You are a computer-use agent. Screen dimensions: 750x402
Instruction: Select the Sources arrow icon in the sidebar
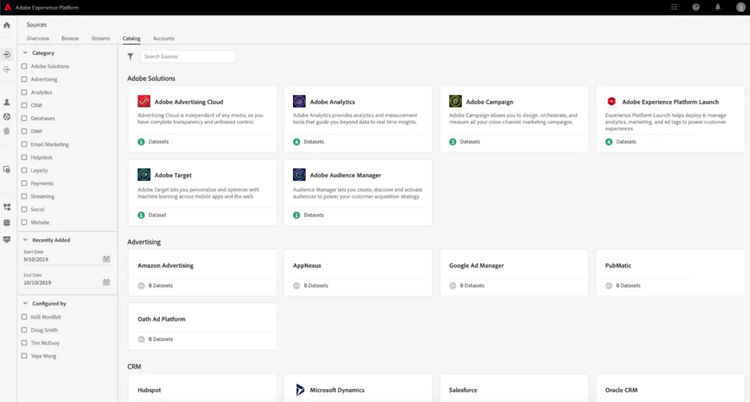pos(7,55)
